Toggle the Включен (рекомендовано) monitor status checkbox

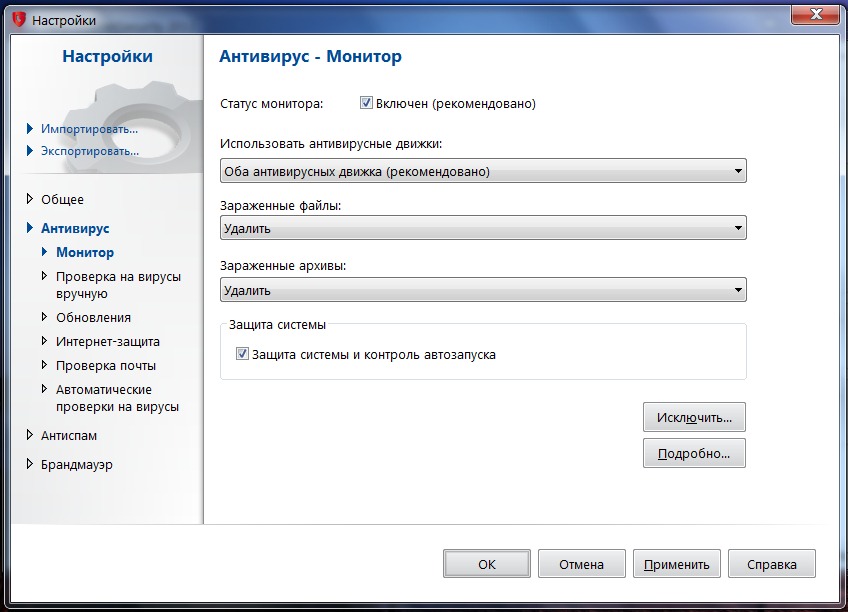point(366,103)
